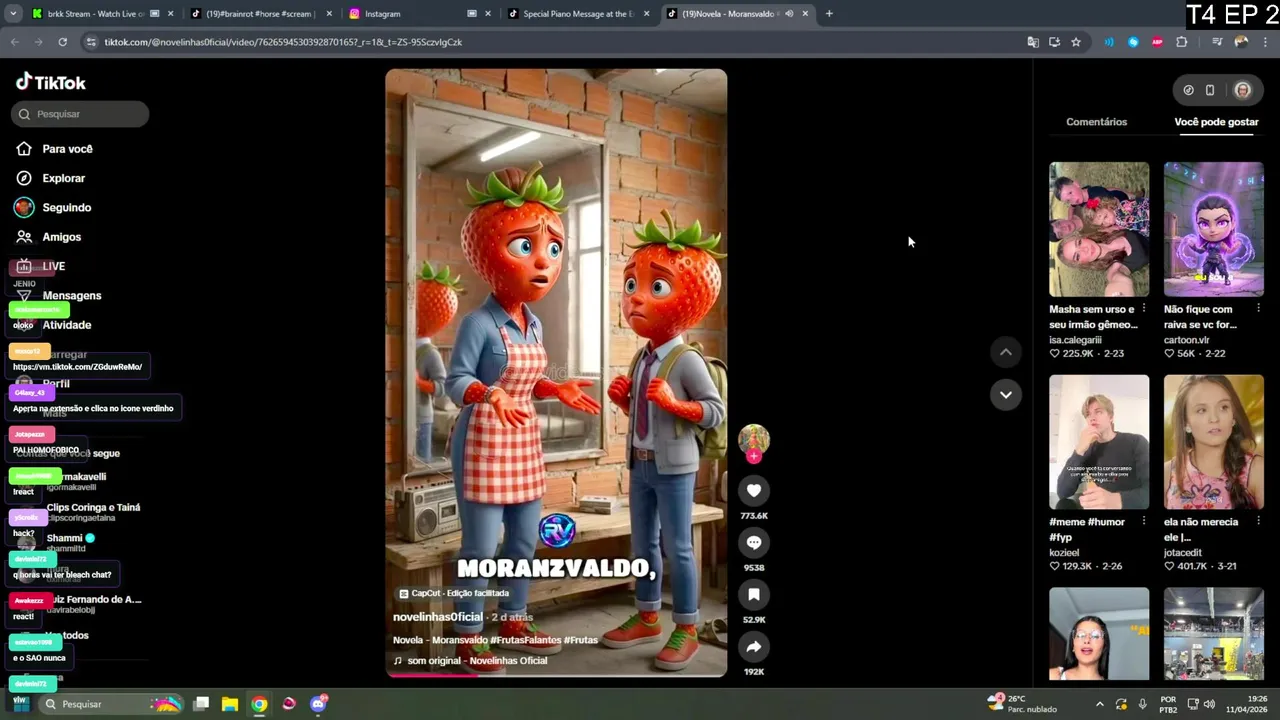This screenshot has width=1280, height=720.
Task: Open weather widget 26°C Parc. nublado
Action: click(x=1022, y=704)
